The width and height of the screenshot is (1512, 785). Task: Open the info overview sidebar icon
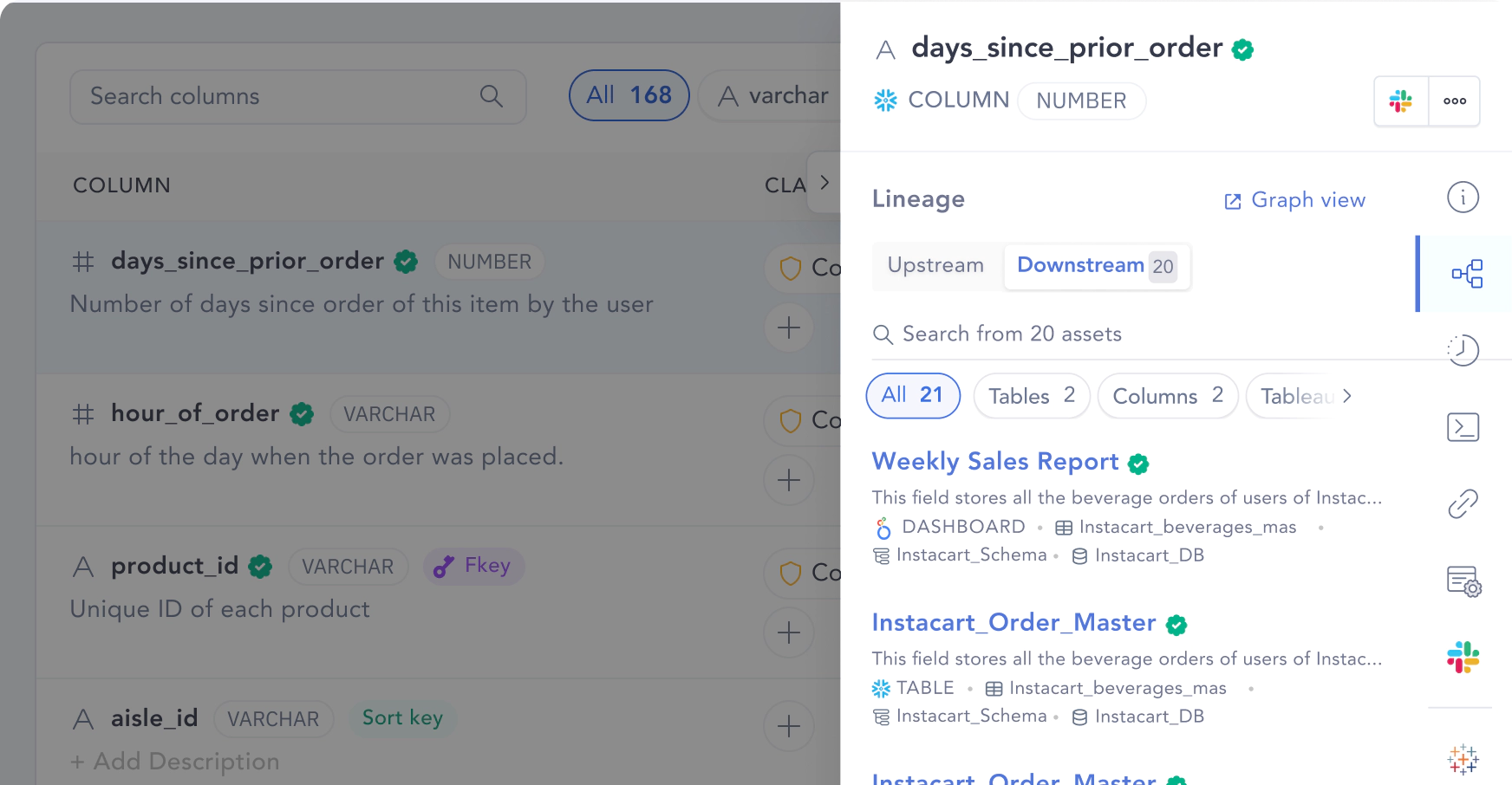click(x=1463, y=198)
